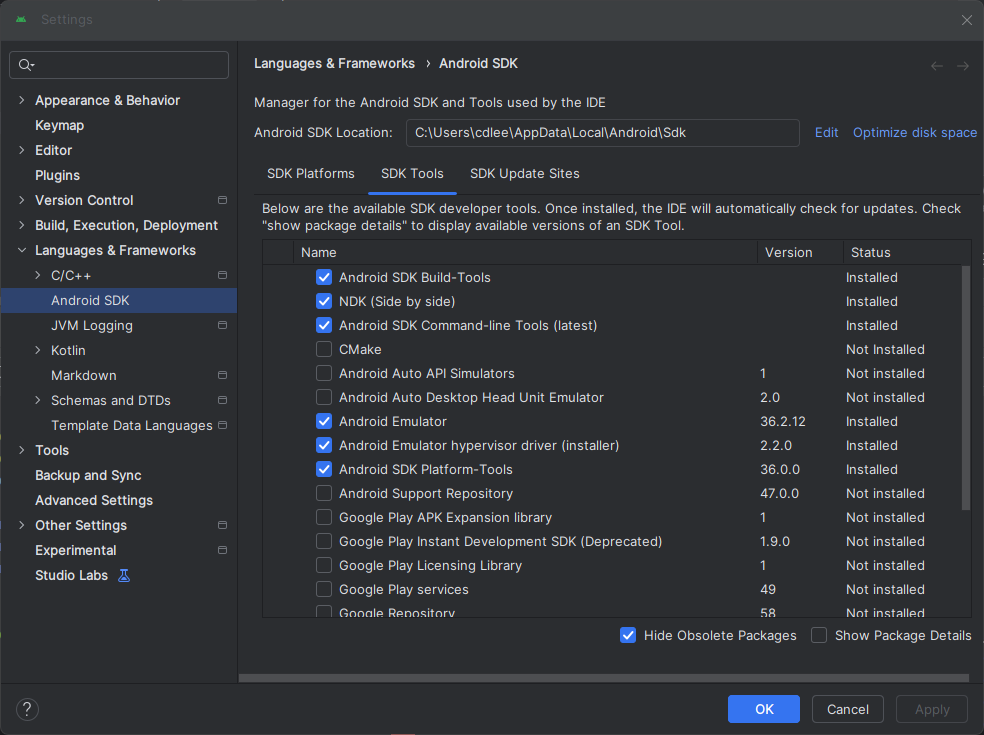Open the SDK Update Sites tab

point(524,174)
